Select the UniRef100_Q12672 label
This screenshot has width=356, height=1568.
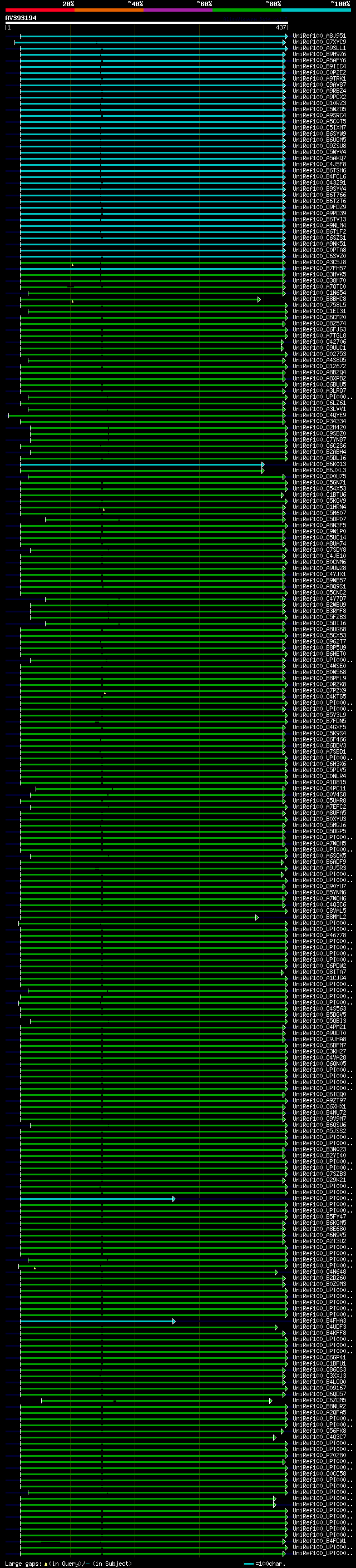[x=319, y=367]
